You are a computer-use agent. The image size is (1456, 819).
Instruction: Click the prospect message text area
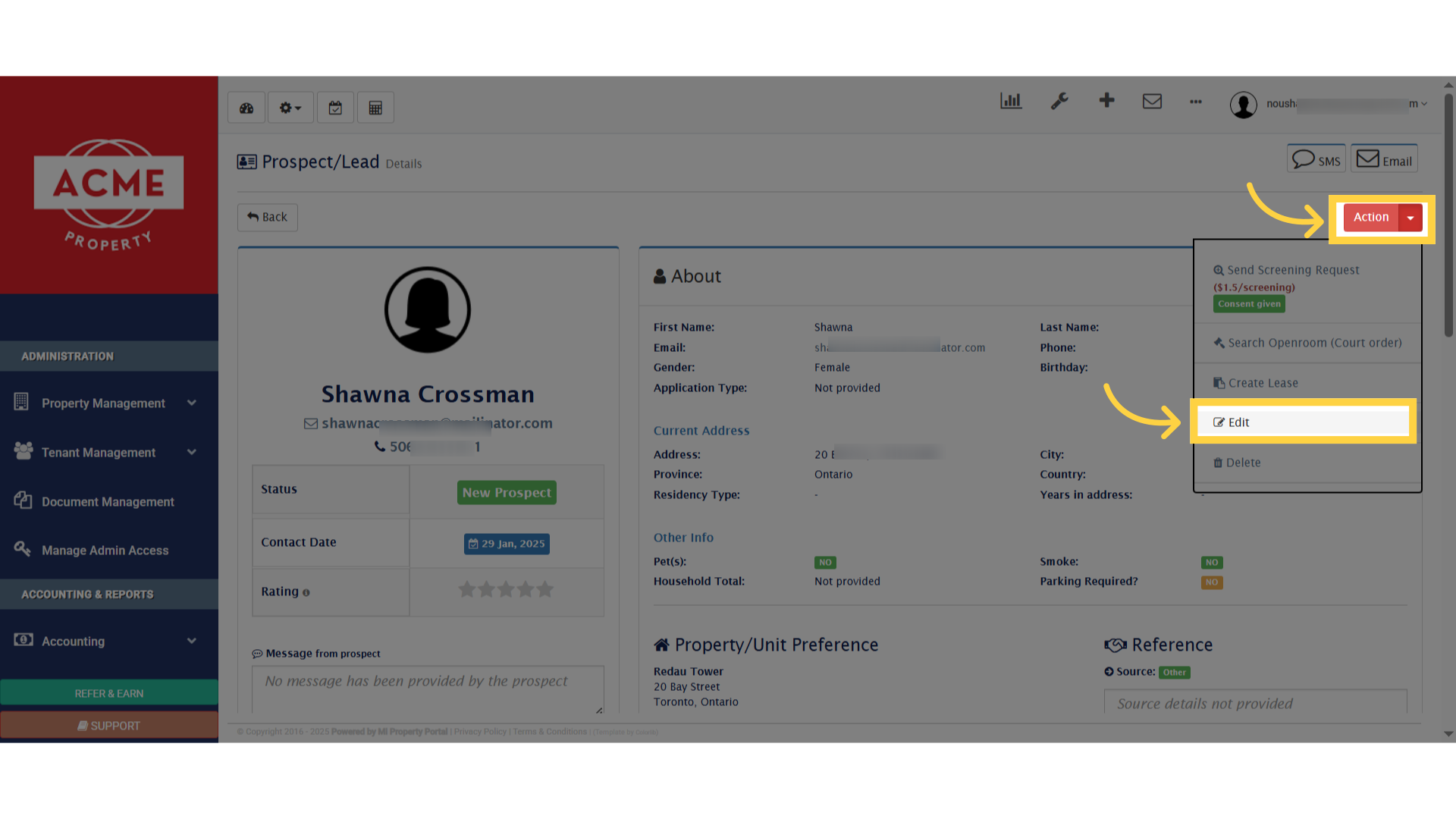pyautogui.click(x=428, y=690)
